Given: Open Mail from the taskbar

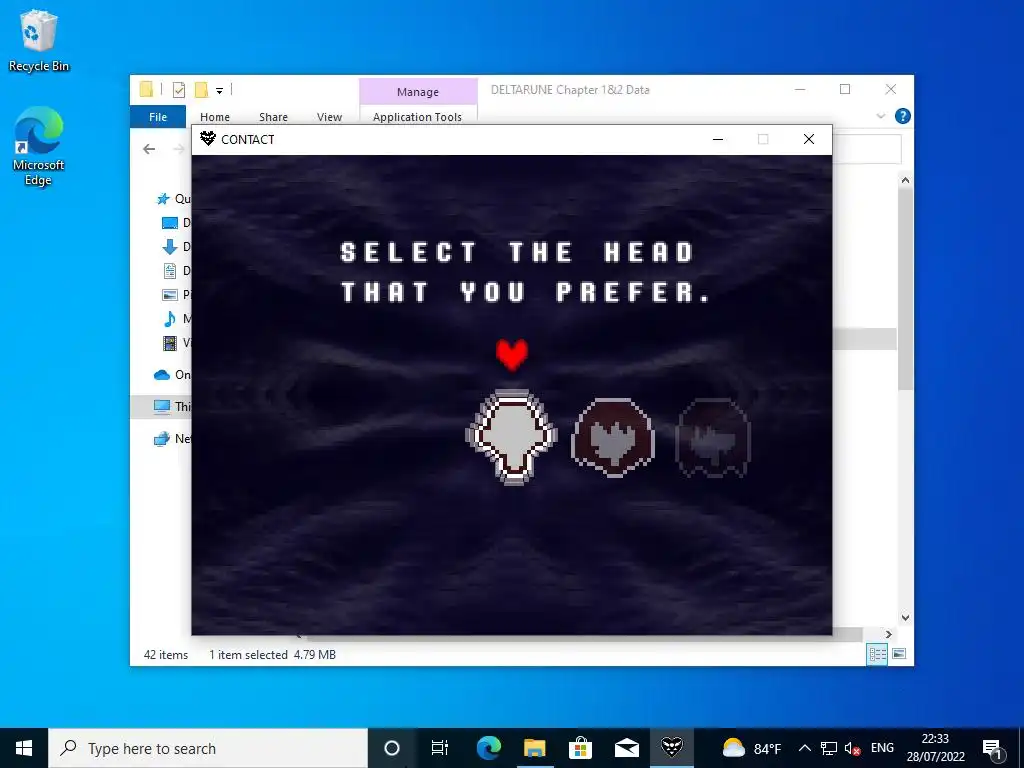Looking at the screenshot, I should [x=626, y=748].
